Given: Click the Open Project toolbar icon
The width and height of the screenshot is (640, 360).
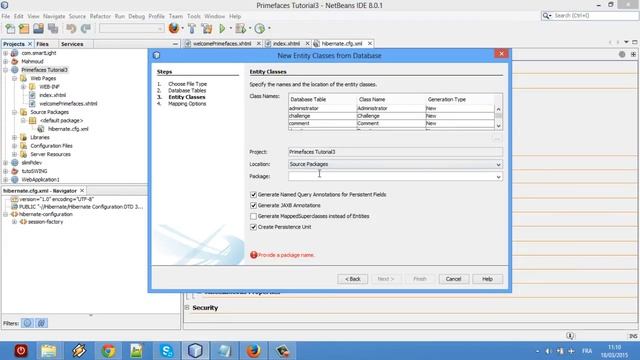Looking at the screenshot, I should (38, 29).
